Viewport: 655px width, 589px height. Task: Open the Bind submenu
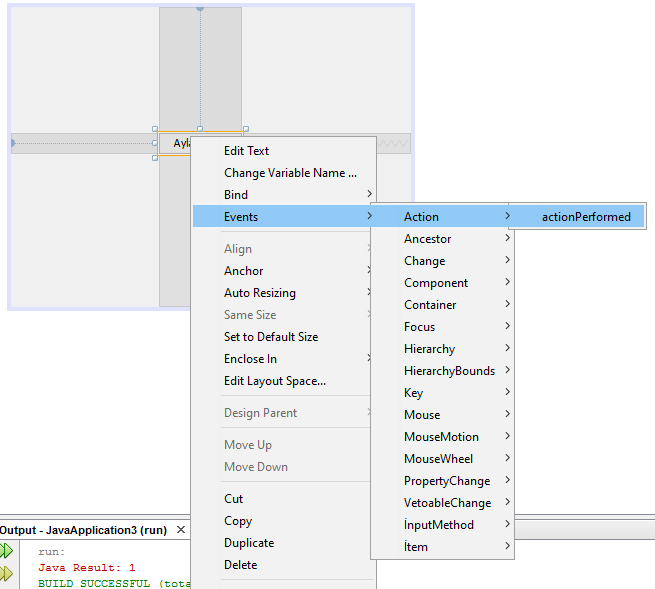coord(284,195)
